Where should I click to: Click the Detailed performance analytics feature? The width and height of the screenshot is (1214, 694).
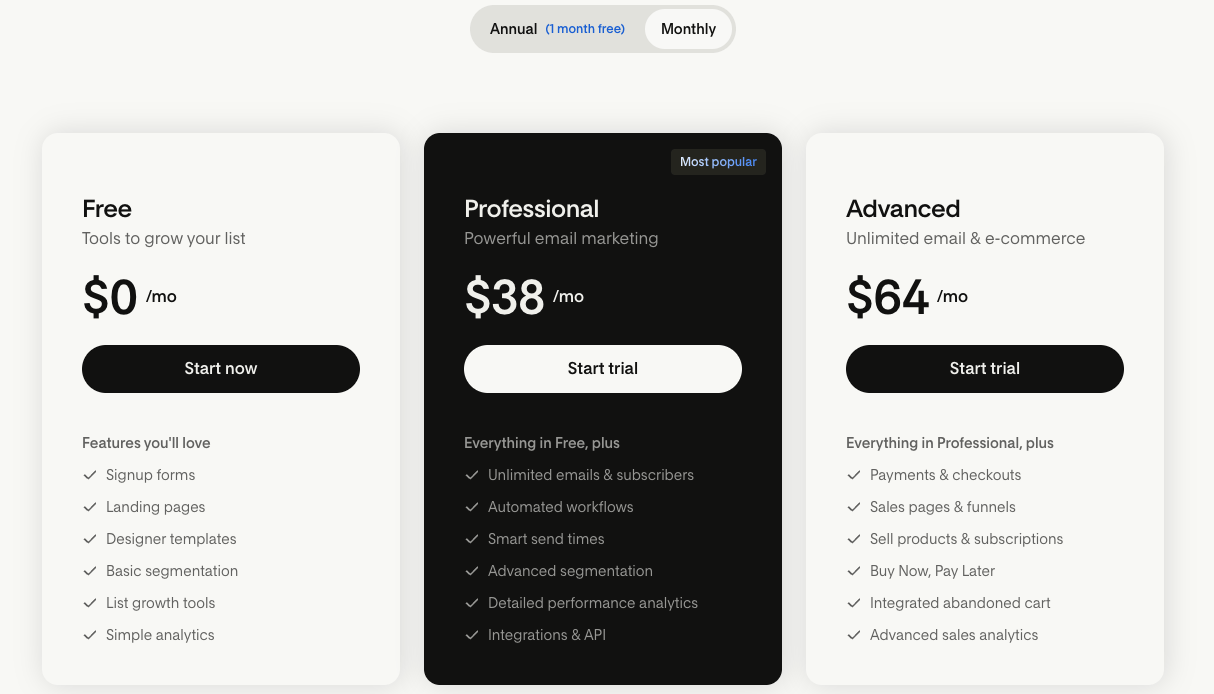593,603
